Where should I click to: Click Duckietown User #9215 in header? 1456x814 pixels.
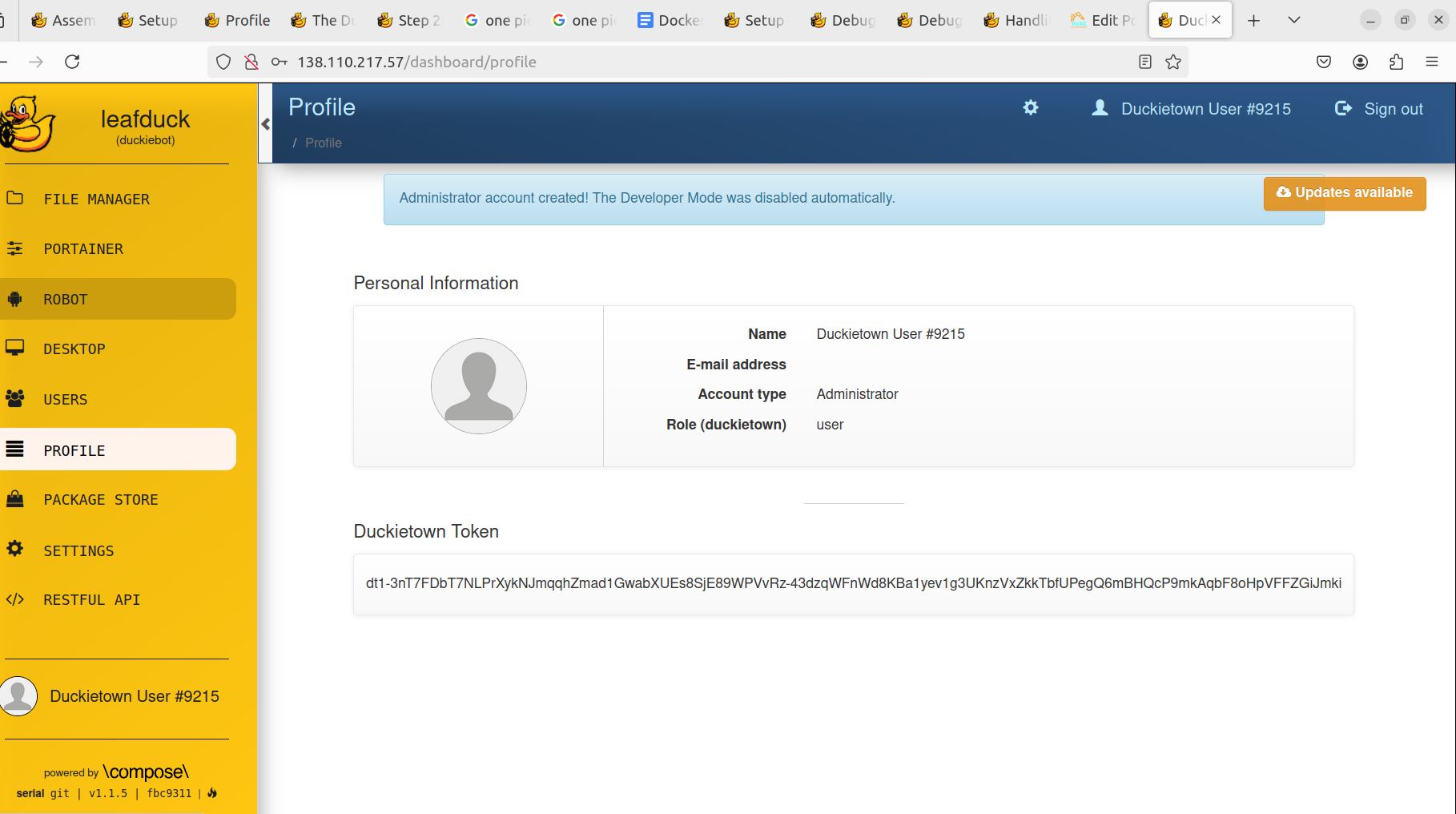[1206, 109]
